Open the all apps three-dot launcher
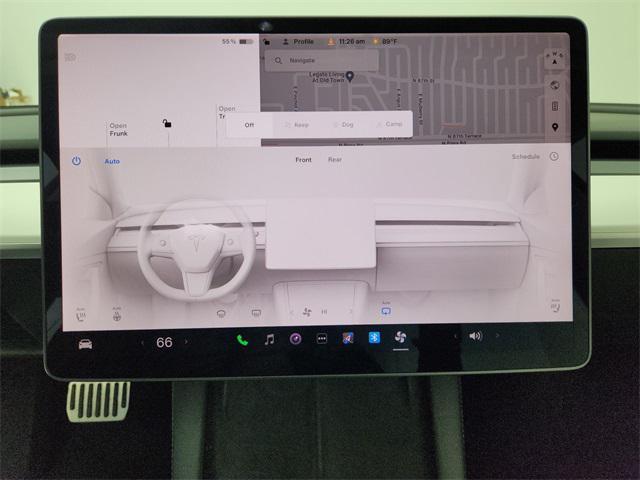 click(322, 338)
